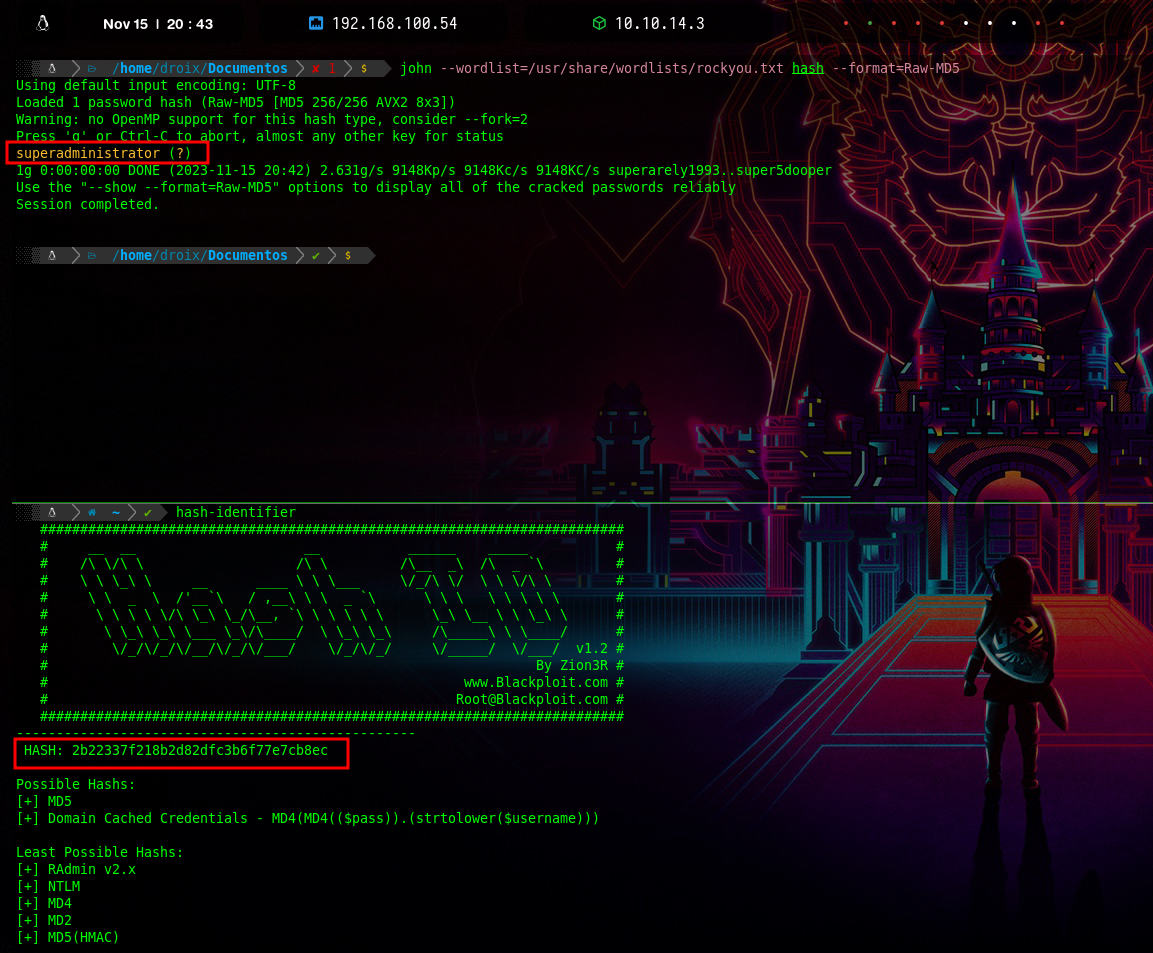This screenshot has height=953, width=1153.
Task: Click the date and time display
Action: pyautogui.click(x=158, y=23)
